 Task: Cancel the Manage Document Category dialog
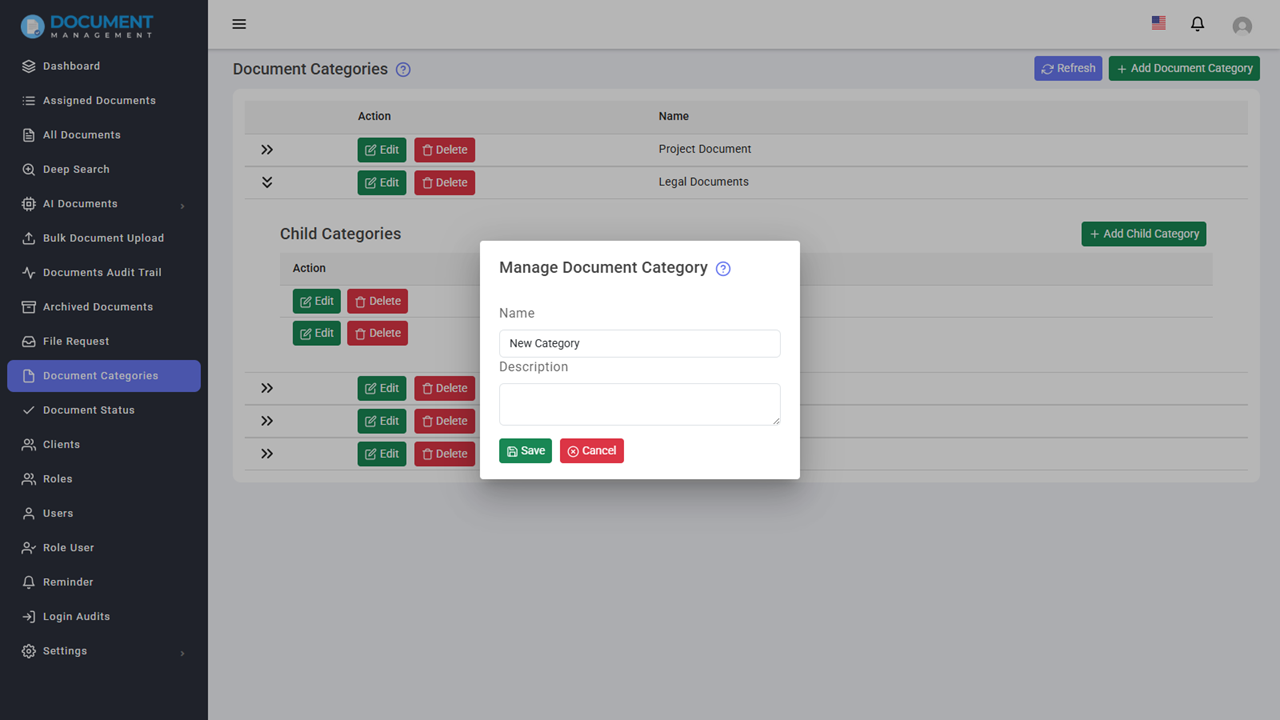[591, 450]
